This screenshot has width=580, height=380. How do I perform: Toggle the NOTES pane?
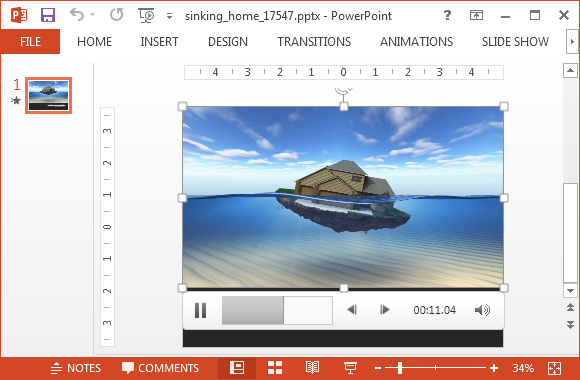(75, 368)
